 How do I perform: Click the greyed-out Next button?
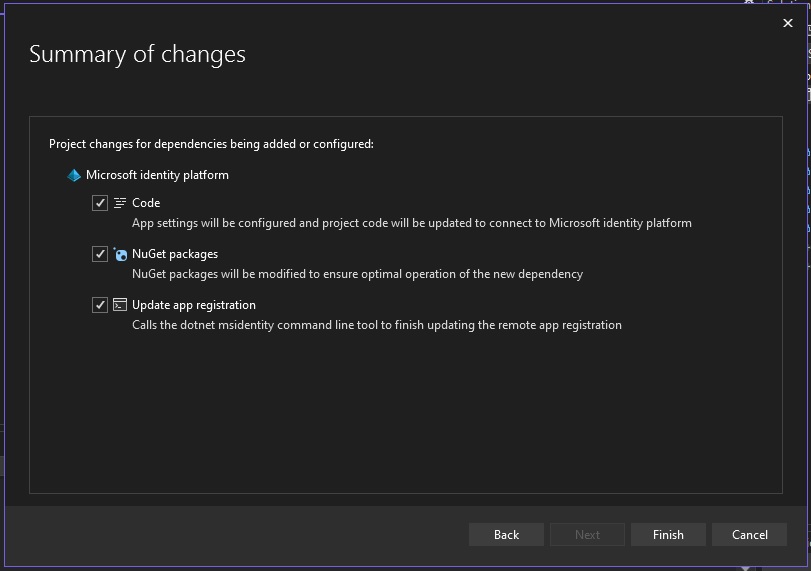587,534
